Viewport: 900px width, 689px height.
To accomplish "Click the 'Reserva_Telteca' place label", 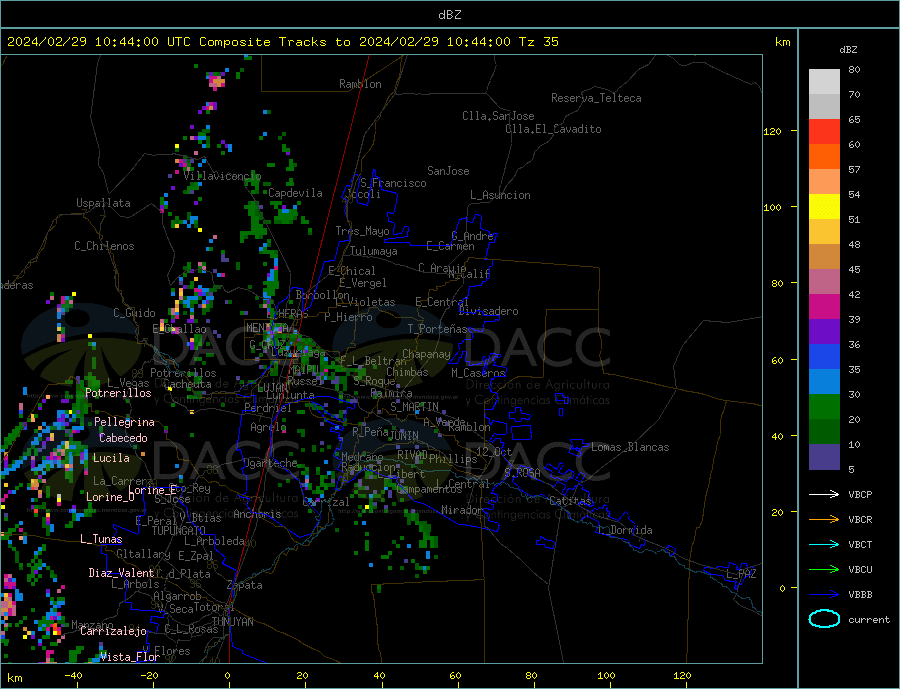I will point(596,98).
